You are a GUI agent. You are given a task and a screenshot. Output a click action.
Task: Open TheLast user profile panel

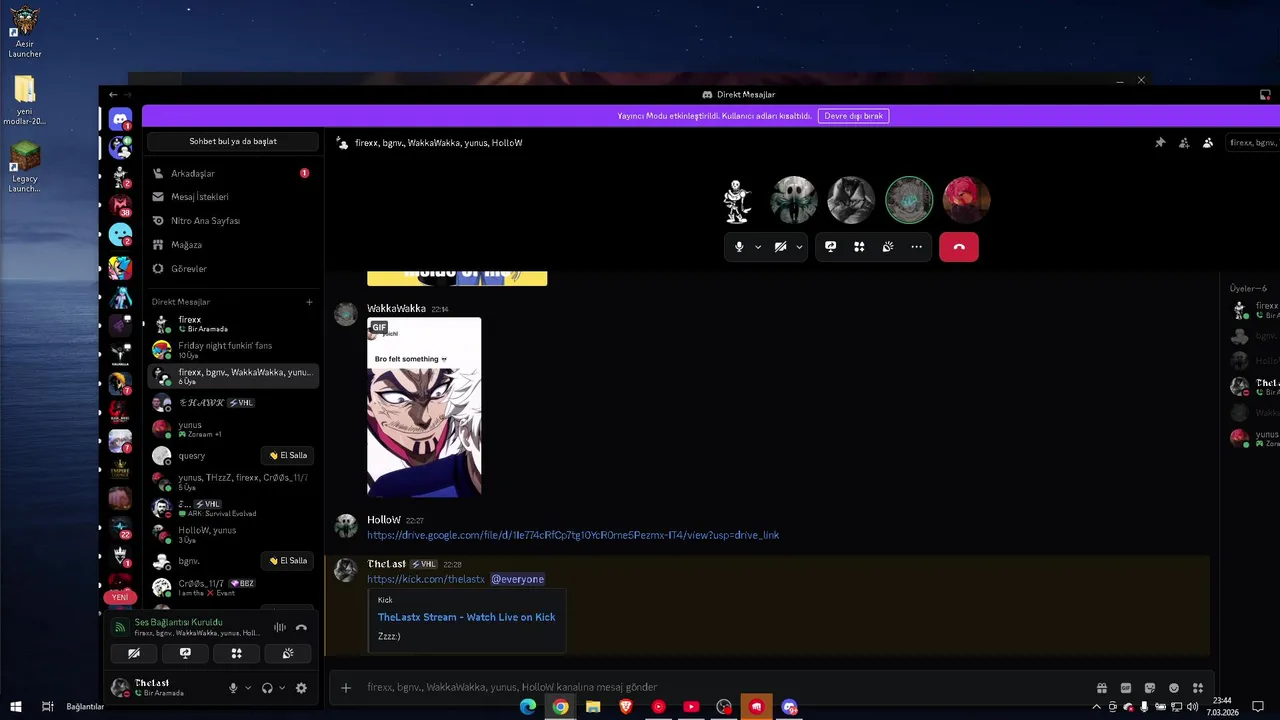(164, 687)
